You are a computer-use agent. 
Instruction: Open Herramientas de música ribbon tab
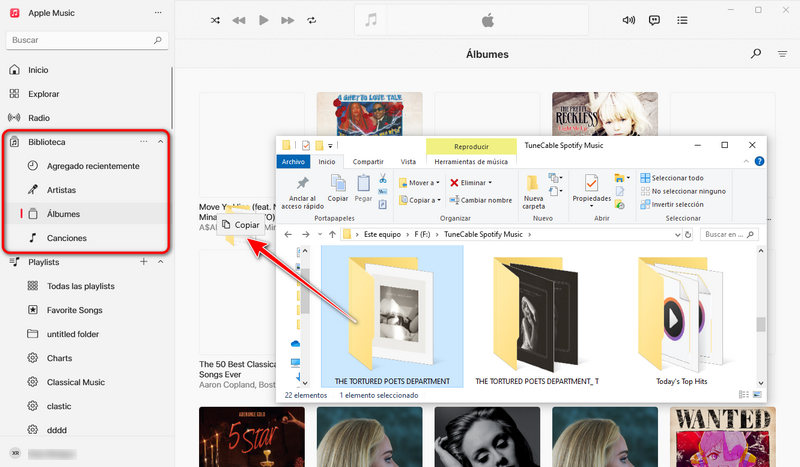pyautogui.click(x=471, y=161)
